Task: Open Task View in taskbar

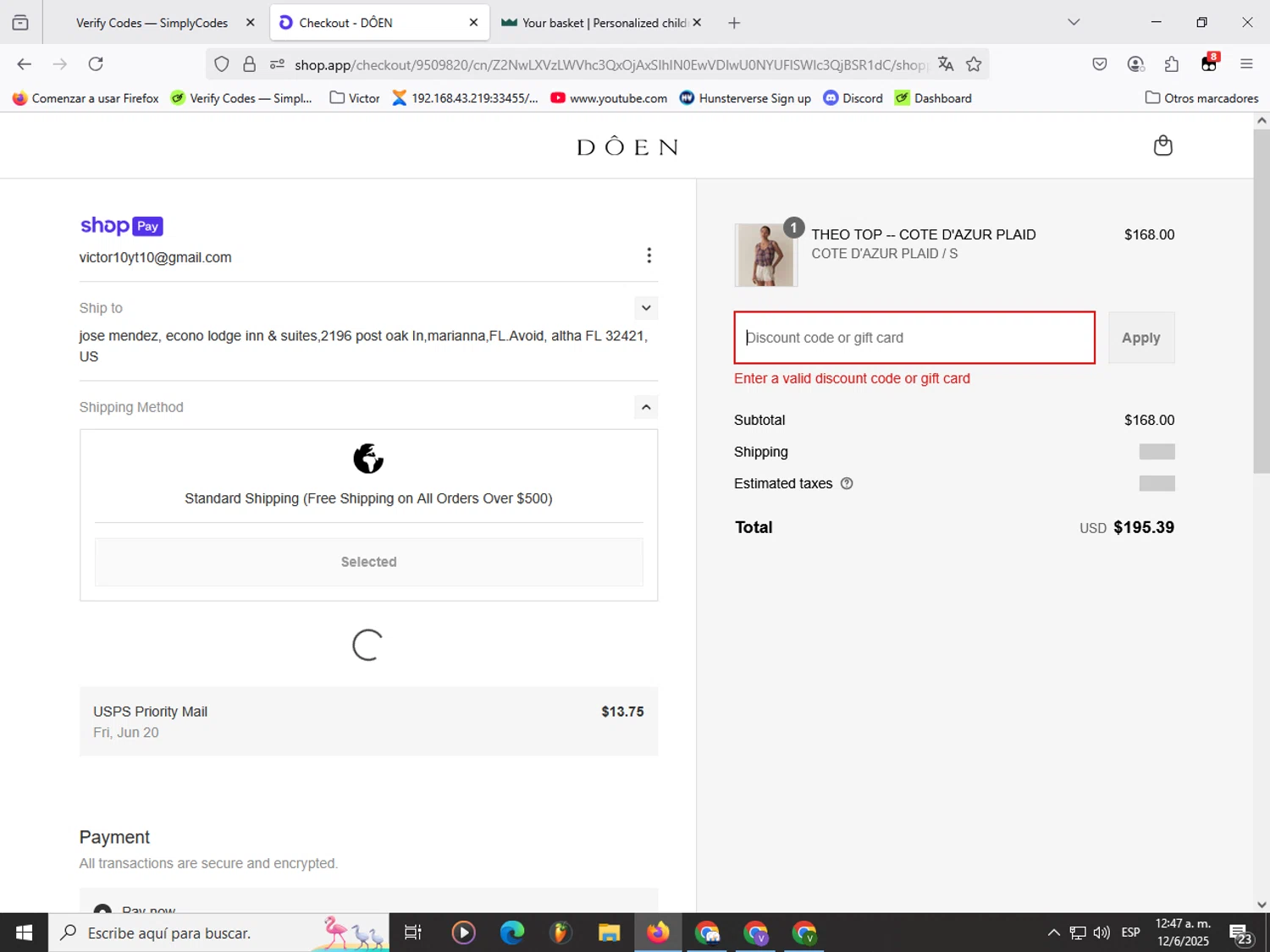Action: [x=413, y=933]
